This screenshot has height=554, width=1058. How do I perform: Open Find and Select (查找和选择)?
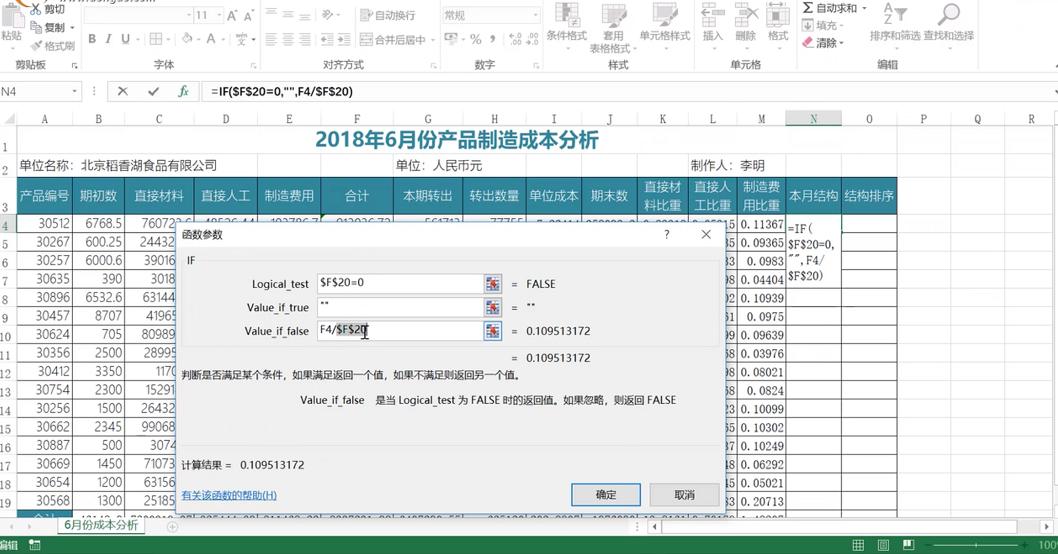949,22
